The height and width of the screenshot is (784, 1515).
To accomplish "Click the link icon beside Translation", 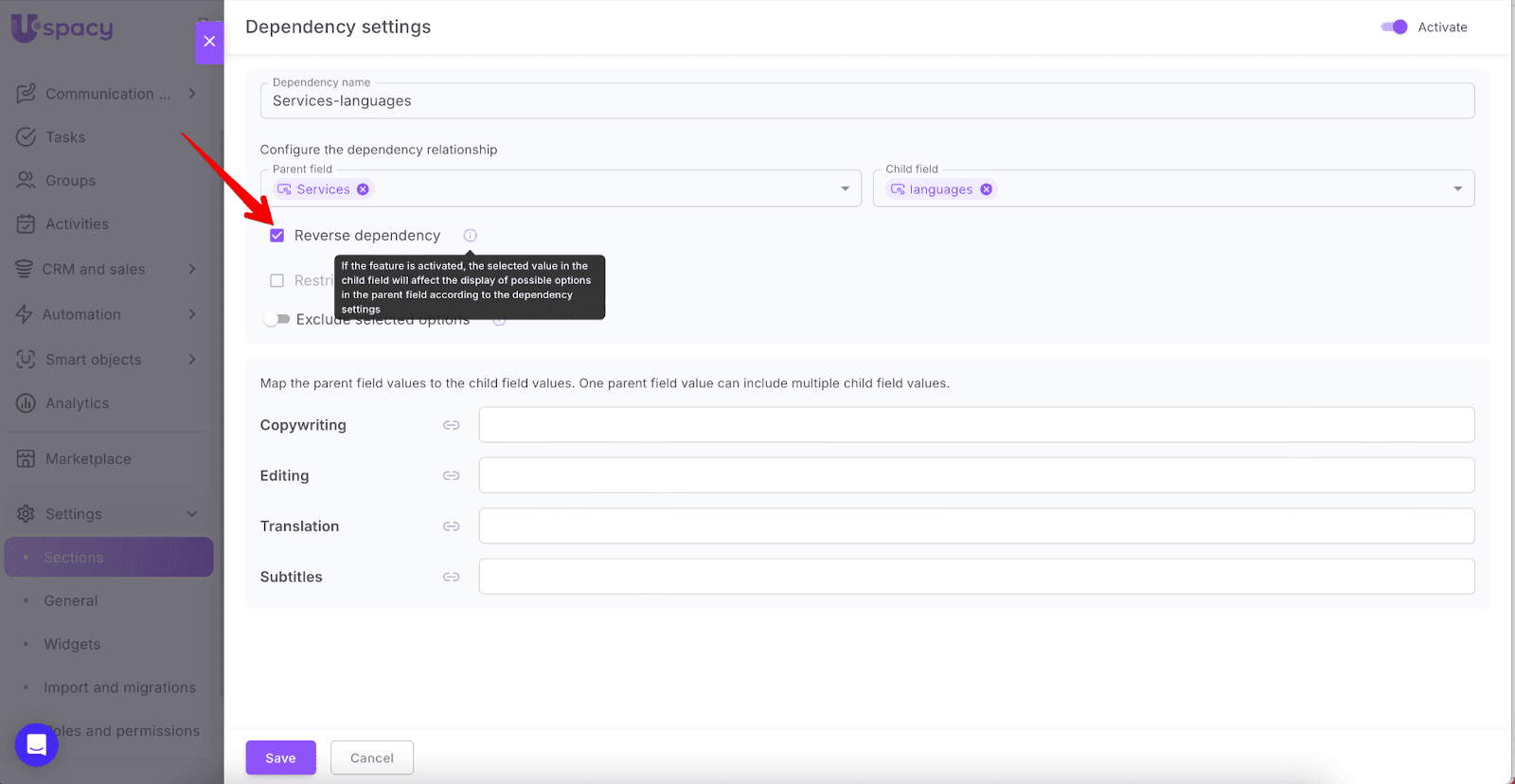I will click(x=451, y=526).
